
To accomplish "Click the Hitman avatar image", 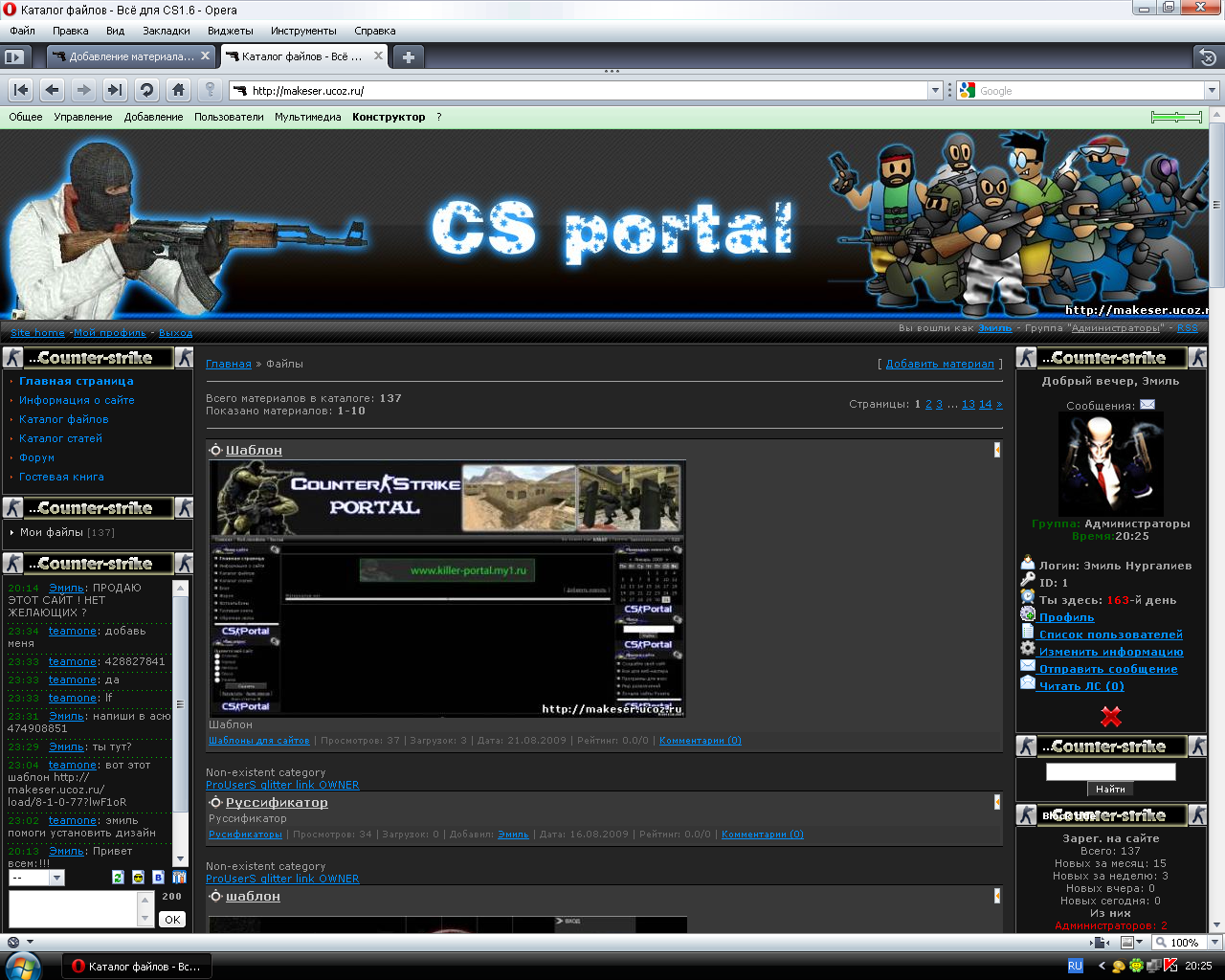I will point(1110,465).
